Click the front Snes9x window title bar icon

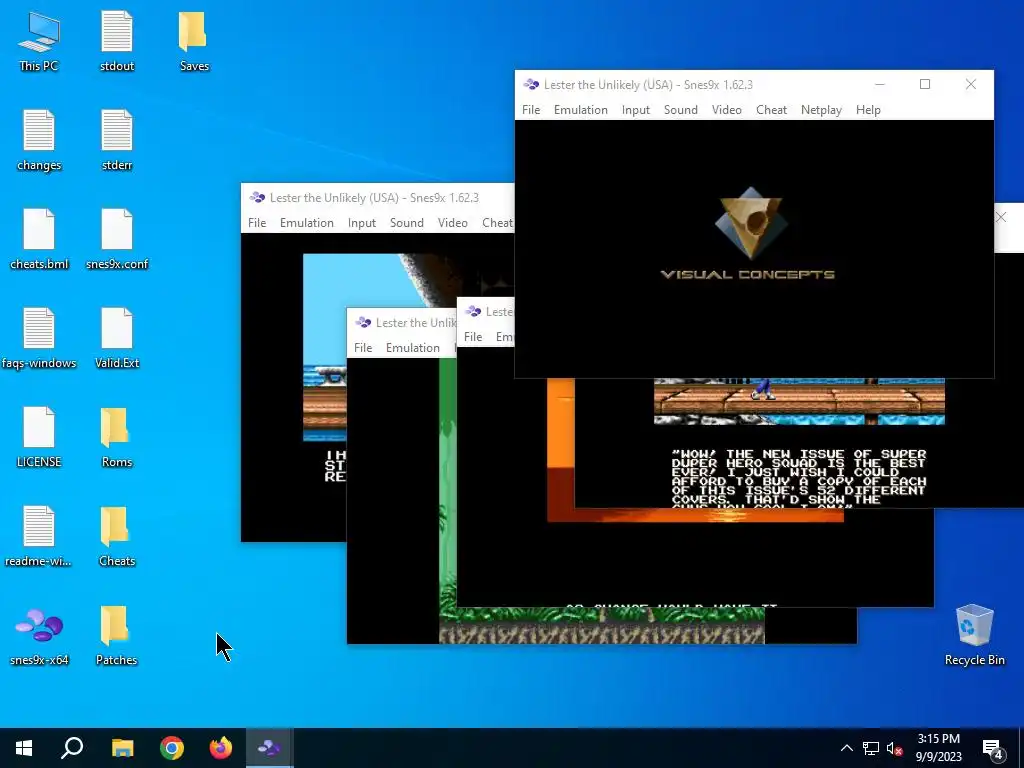[x=531, y=84]
